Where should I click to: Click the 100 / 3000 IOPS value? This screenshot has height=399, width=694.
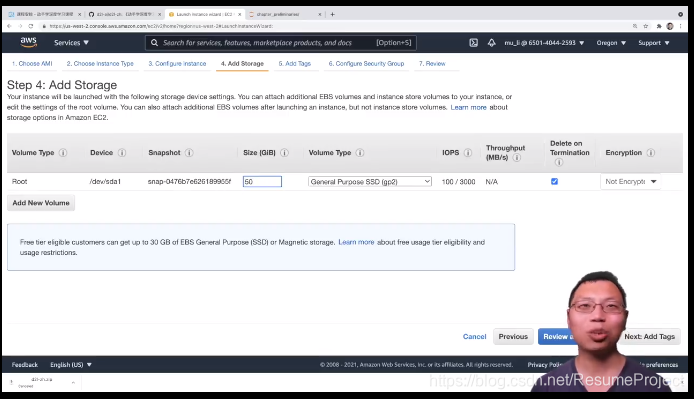(459, 182)
